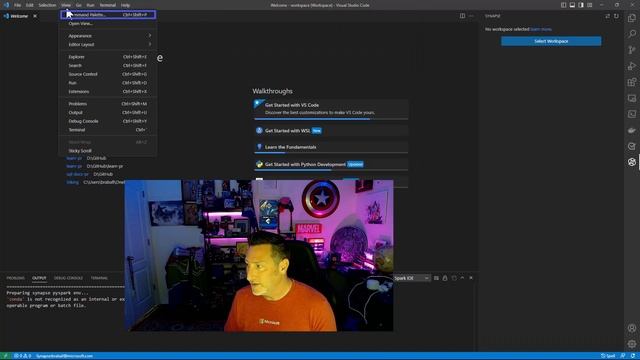Open the Get Started with WSL walkthrough
Viewport: 640px width, 360px height.
331,131
